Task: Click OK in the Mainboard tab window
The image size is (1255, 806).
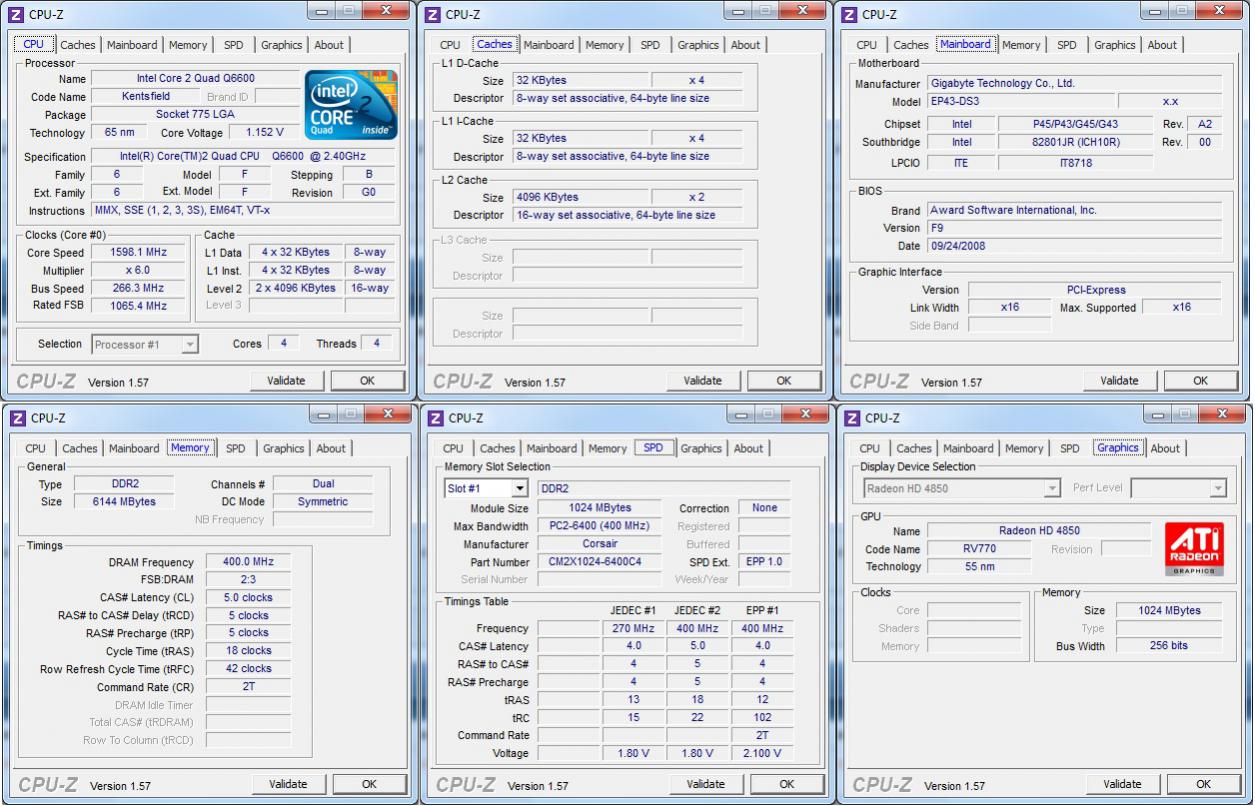Action: (1200, 380)
